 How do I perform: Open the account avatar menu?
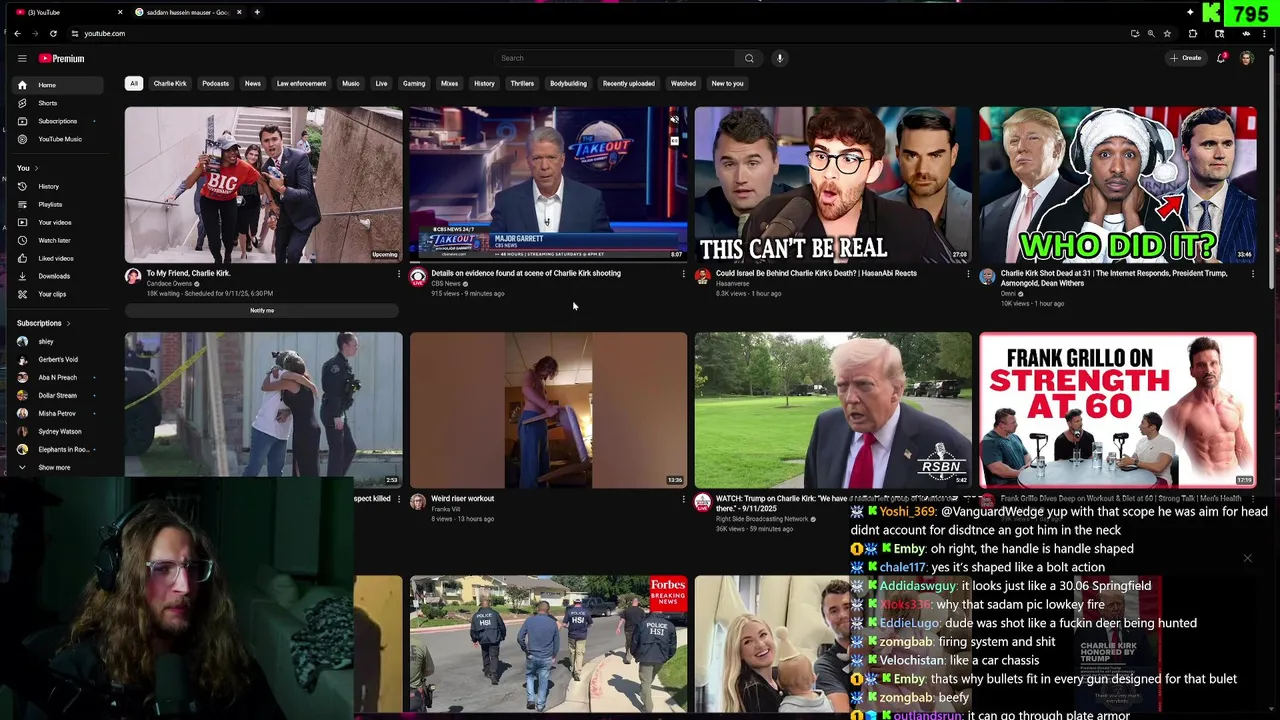[x=1247, y=58]
